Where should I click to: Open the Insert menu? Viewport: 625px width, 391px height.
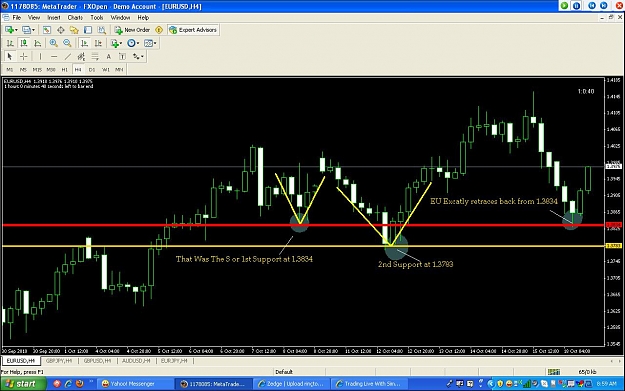[x=53, y=18]
